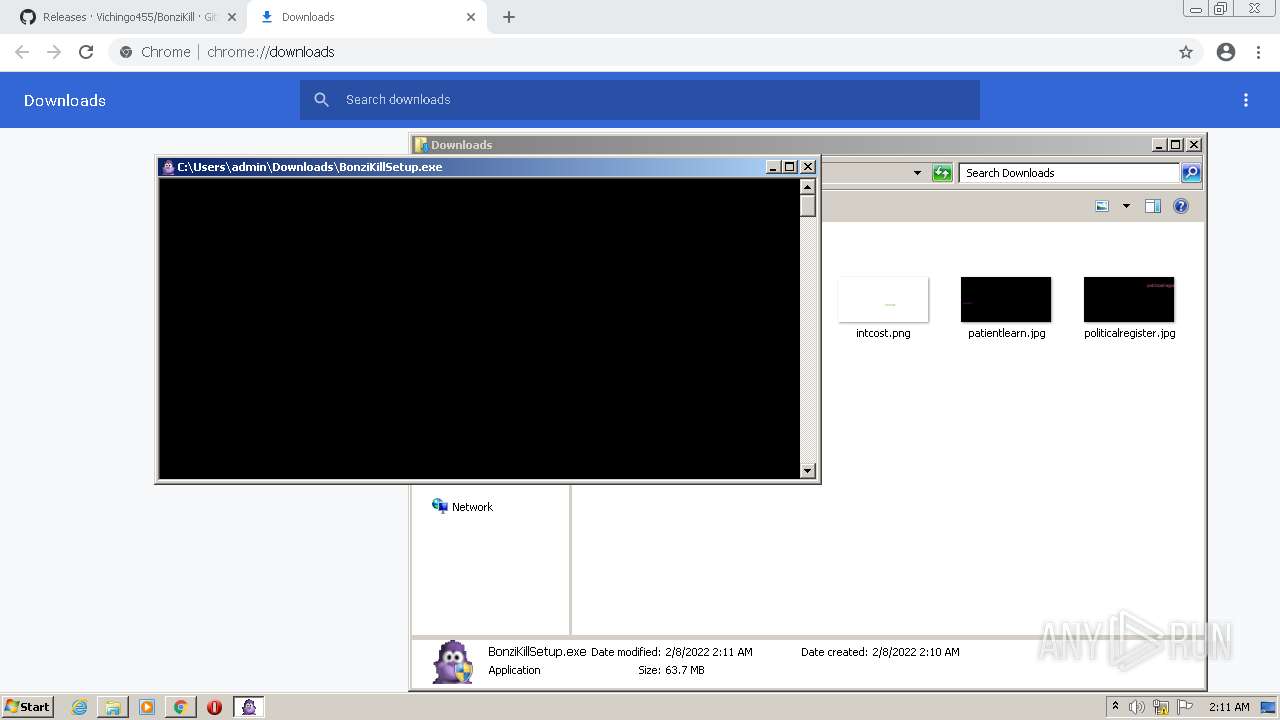1280x720 pixels.
Task: Click the magnifier icon in Chrome downloads search
Action: (321, 100)
